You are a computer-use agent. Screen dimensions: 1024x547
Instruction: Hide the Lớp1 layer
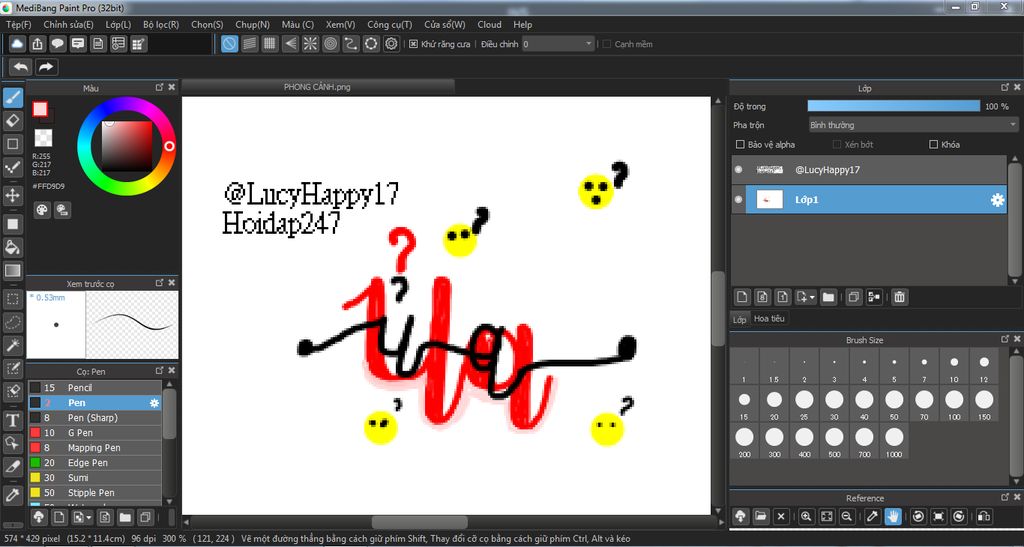click(x=739, y=200)
